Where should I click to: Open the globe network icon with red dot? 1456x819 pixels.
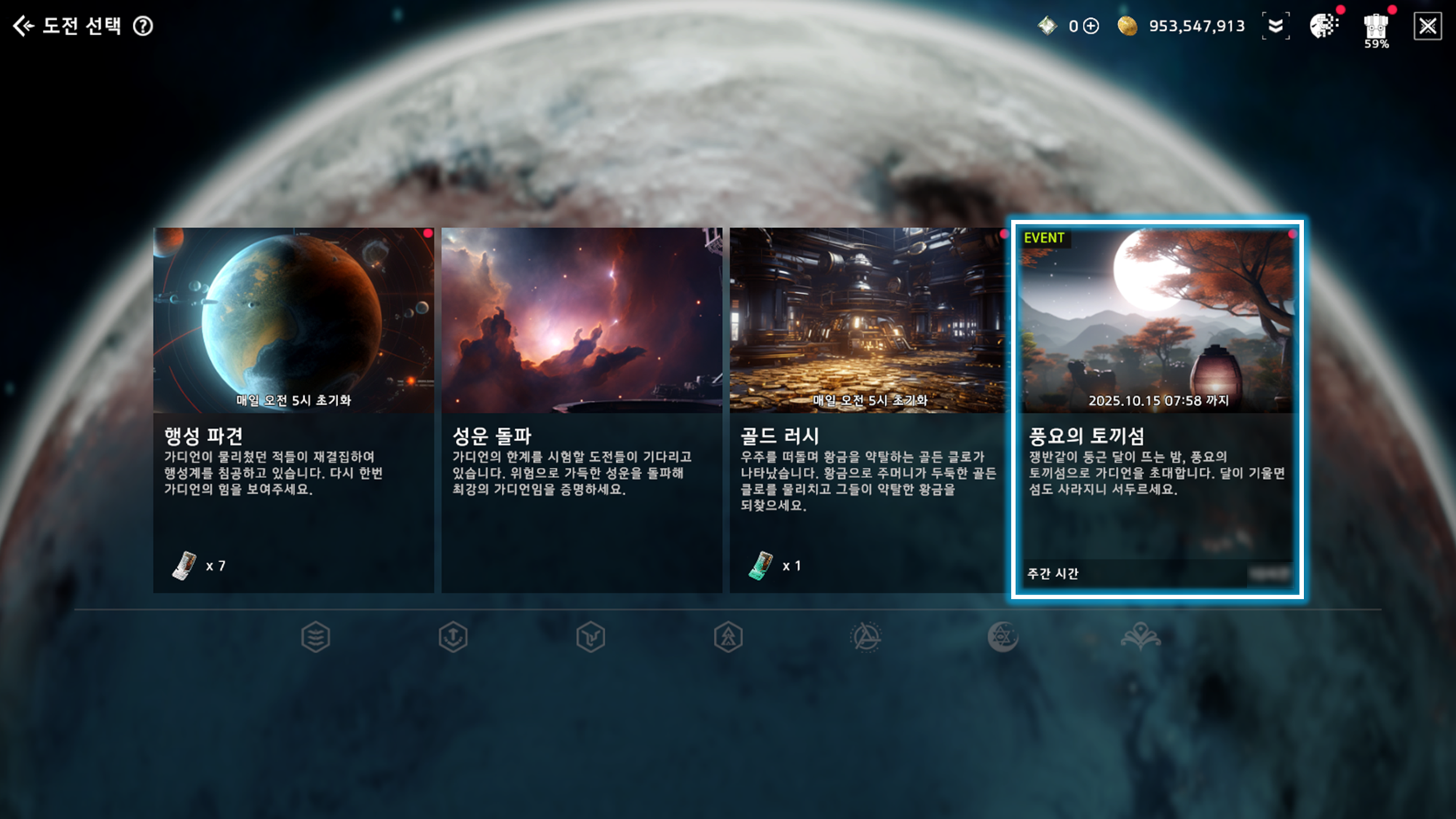tap(1324, 26)
